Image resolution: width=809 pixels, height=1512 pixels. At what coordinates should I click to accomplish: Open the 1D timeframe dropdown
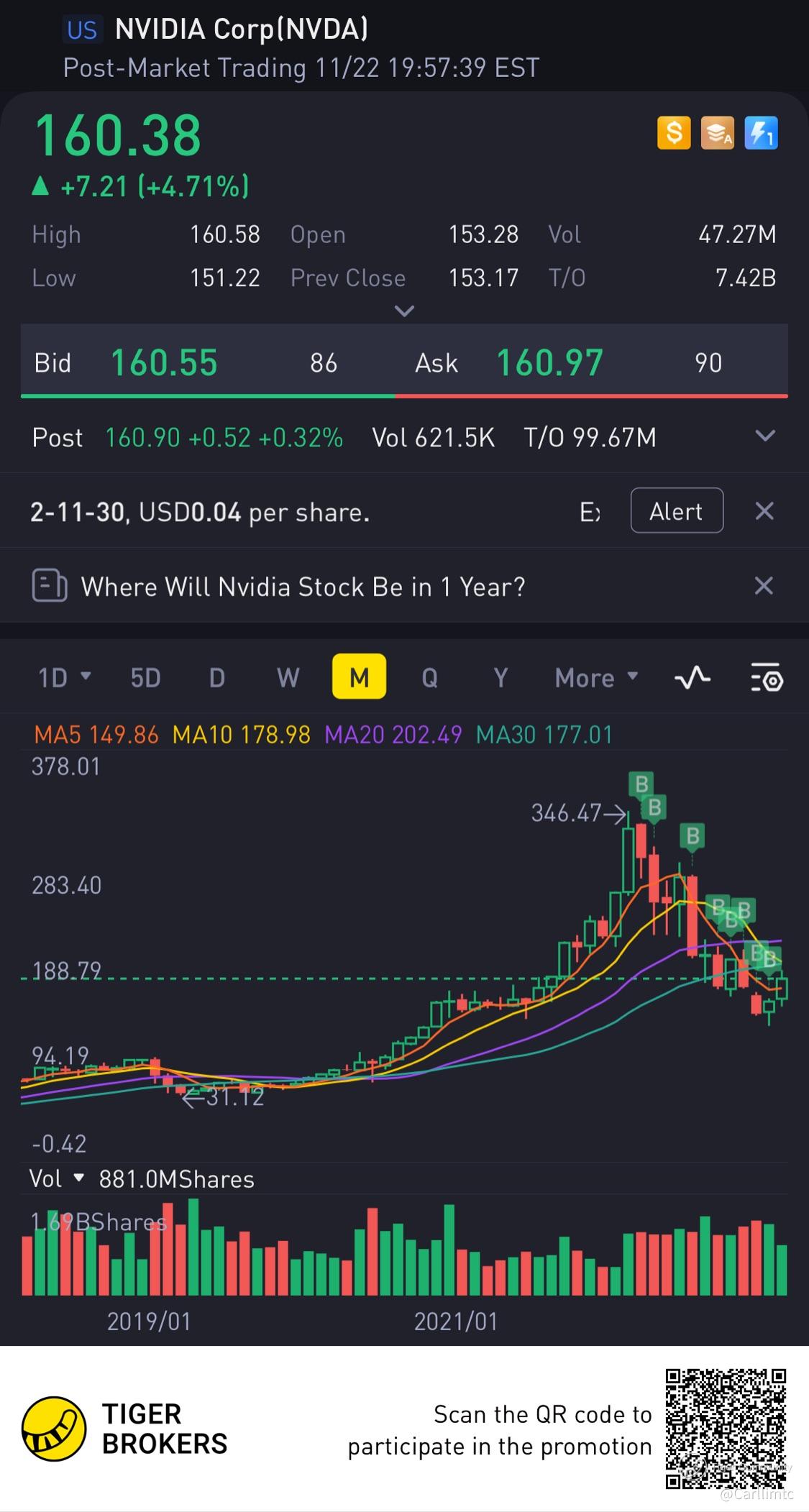[65, 677]
